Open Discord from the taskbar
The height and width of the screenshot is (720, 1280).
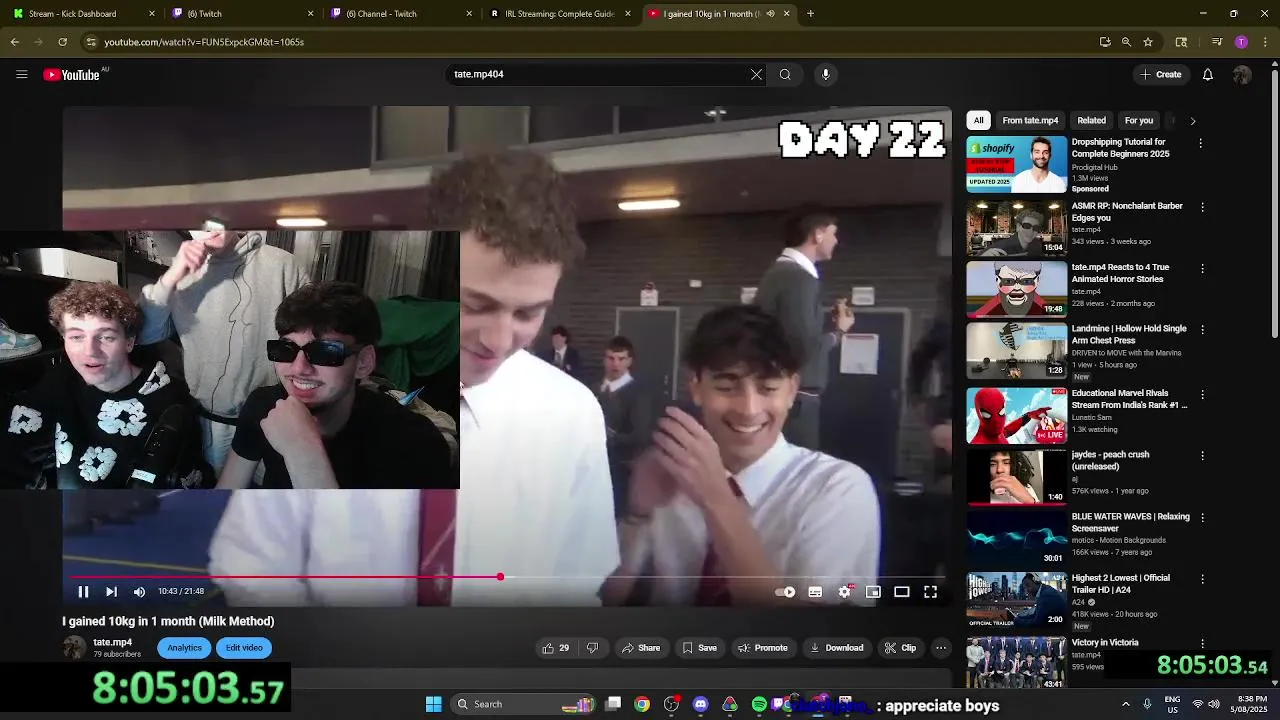(700, 705)
